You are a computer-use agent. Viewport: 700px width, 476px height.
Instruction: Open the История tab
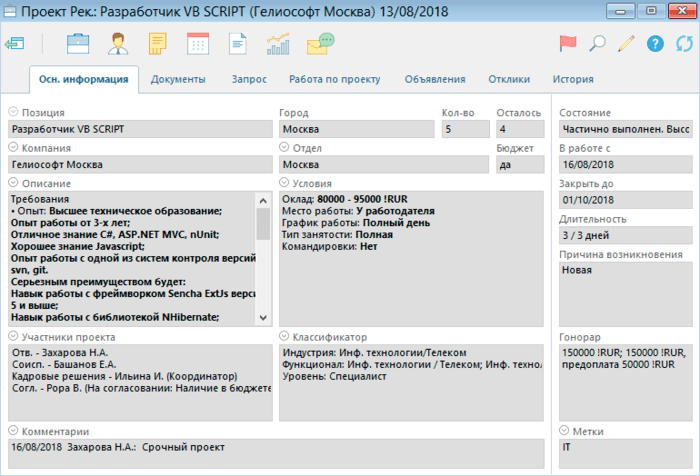tap(573, 79)
